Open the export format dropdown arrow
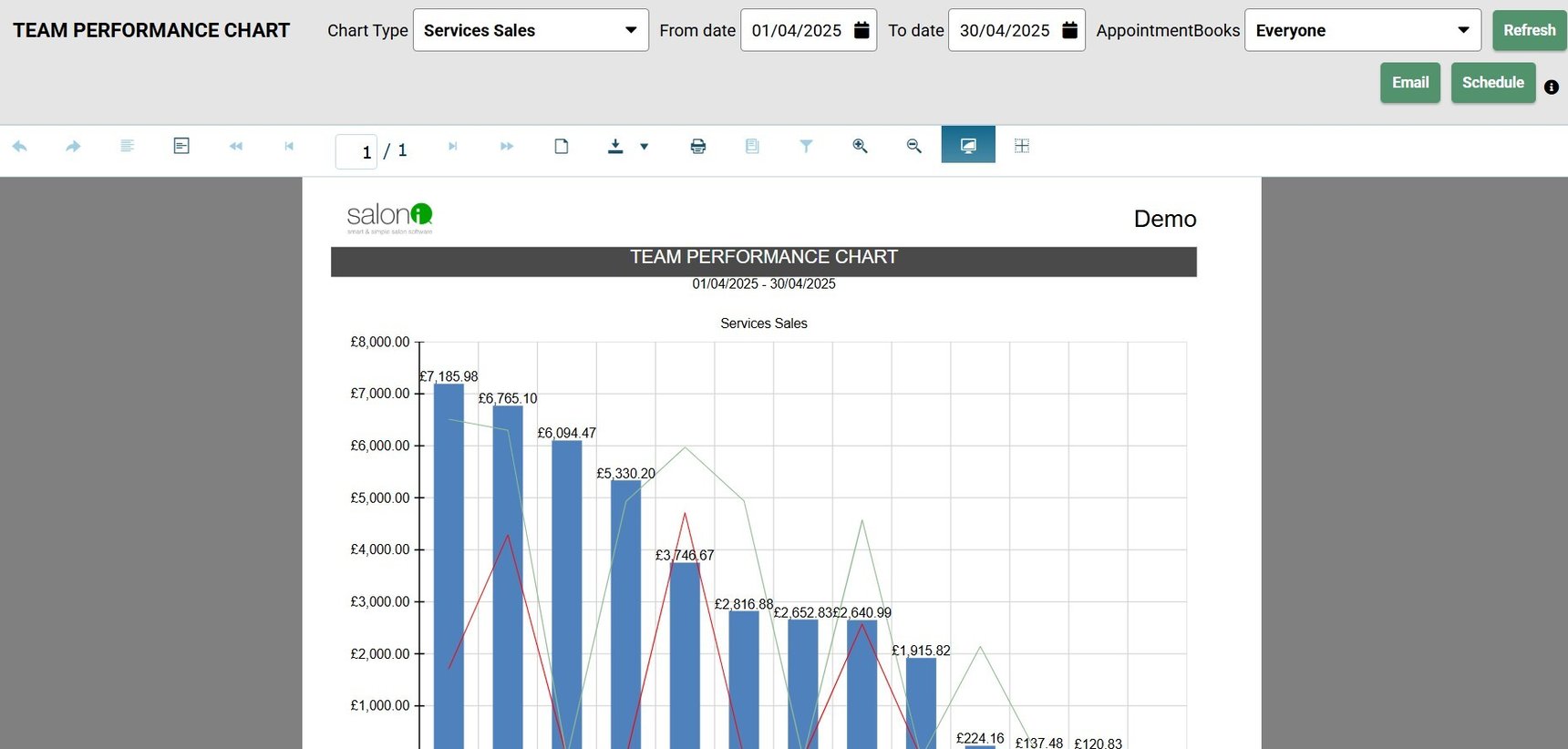1568x749 pixels. pos(645,146)
